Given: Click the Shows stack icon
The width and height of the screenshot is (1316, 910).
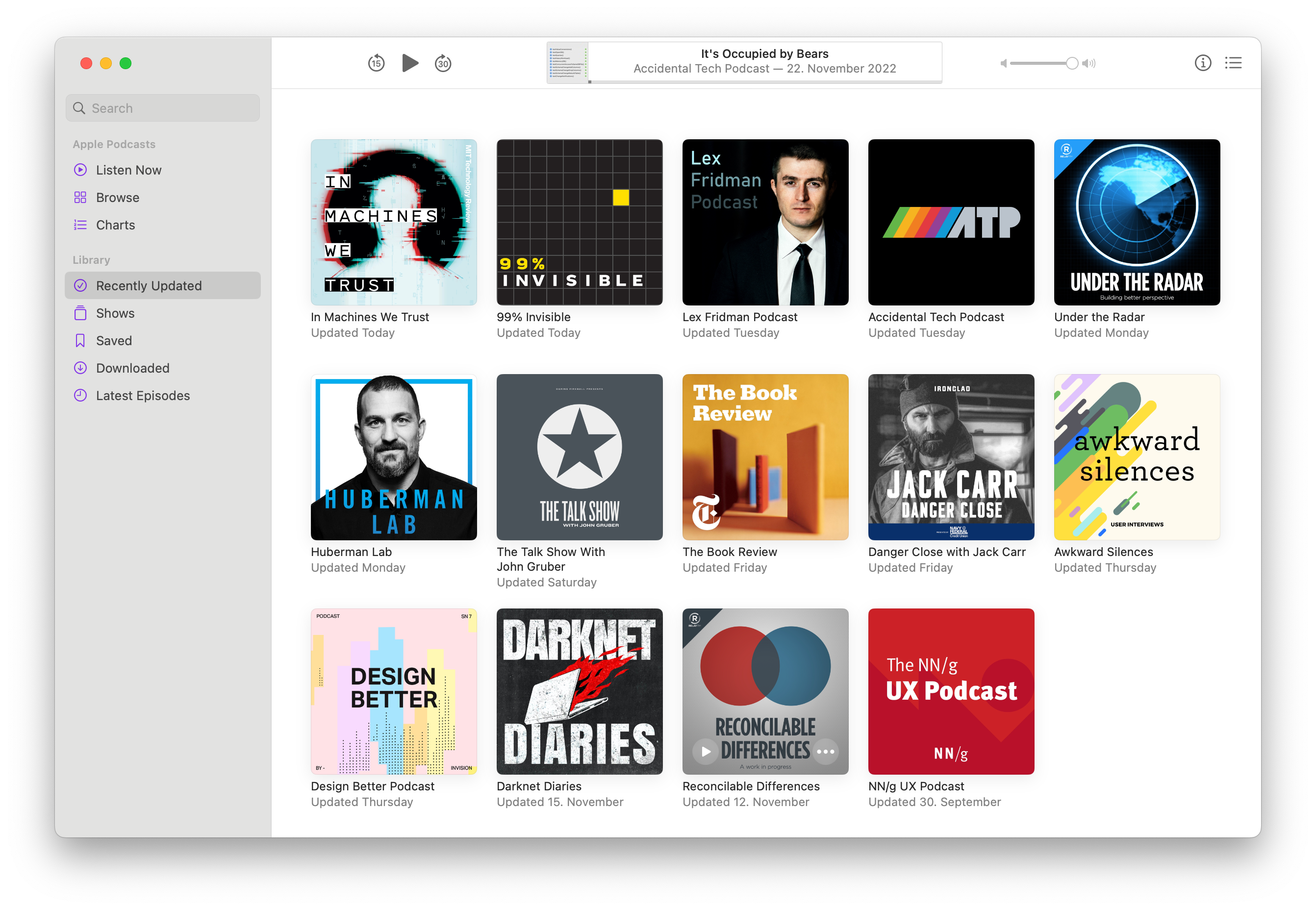Looking at the screenshot, I should (x=80, y=313).
